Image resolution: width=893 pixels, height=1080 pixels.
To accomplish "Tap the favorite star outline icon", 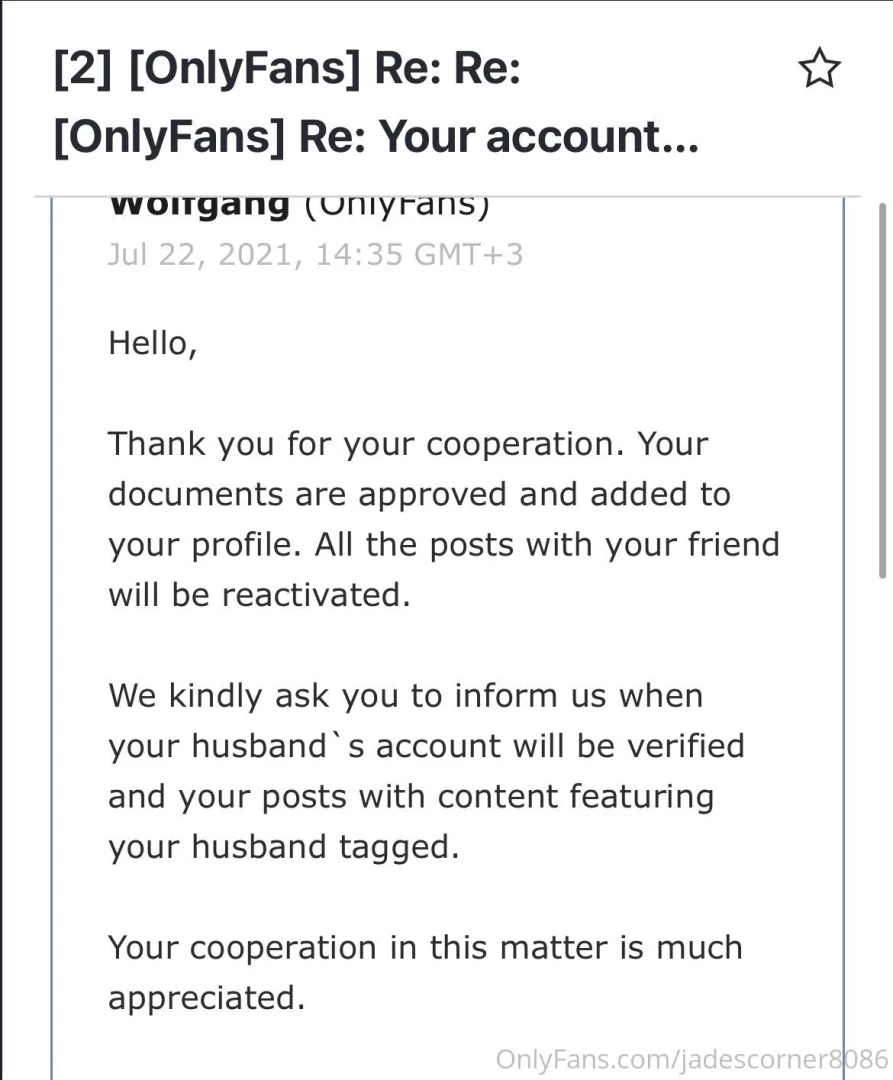I will 819,68.
